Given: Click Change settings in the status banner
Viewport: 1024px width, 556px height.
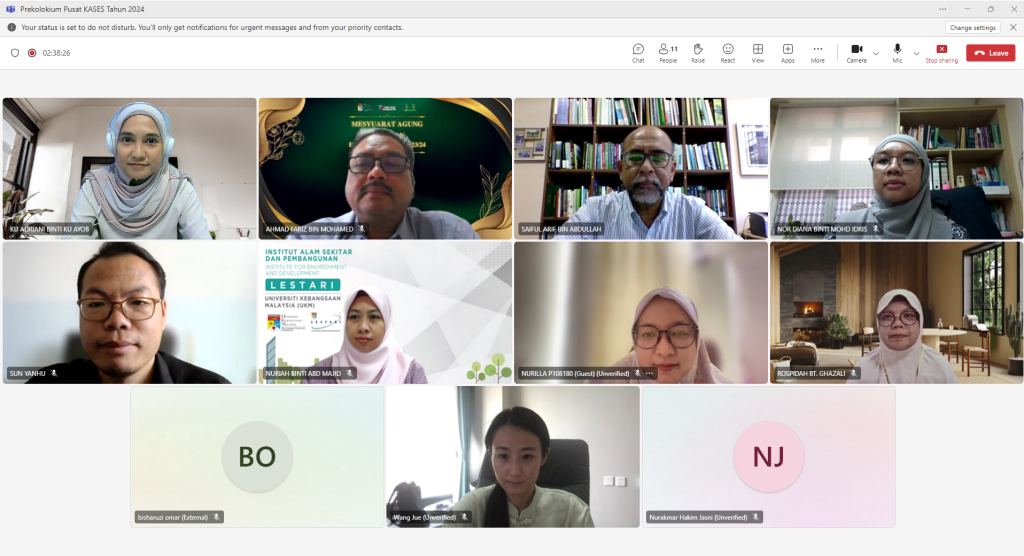Looking at the screenshot, I should coord(972,28).
